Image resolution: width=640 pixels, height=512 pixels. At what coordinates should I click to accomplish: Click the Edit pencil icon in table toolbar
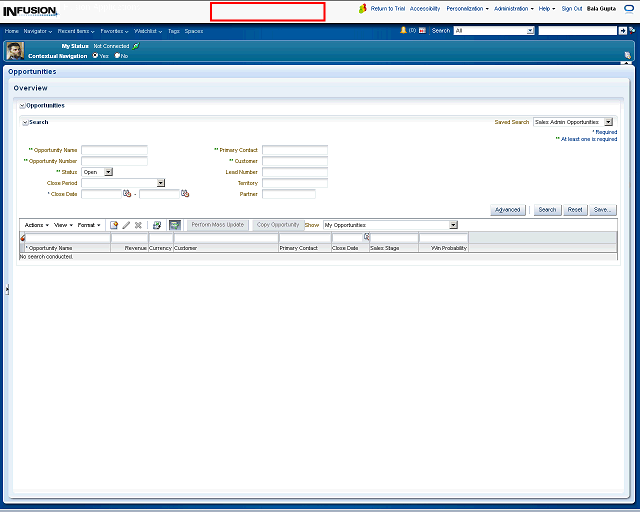[126, 225]
